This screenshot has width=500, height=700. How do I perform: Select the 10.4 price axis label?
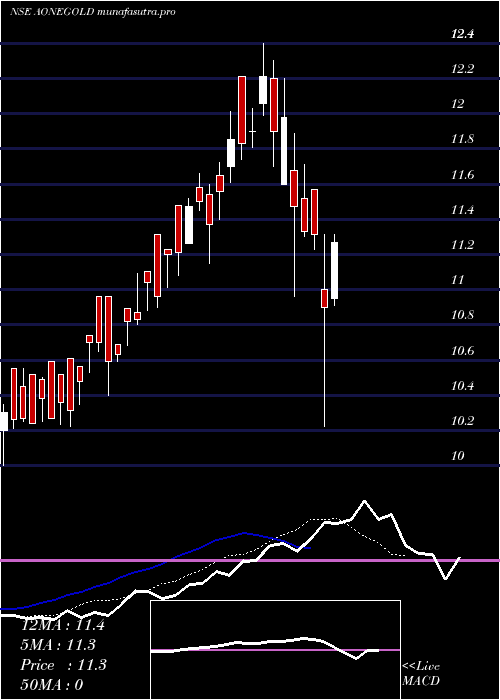pos(462,386)
